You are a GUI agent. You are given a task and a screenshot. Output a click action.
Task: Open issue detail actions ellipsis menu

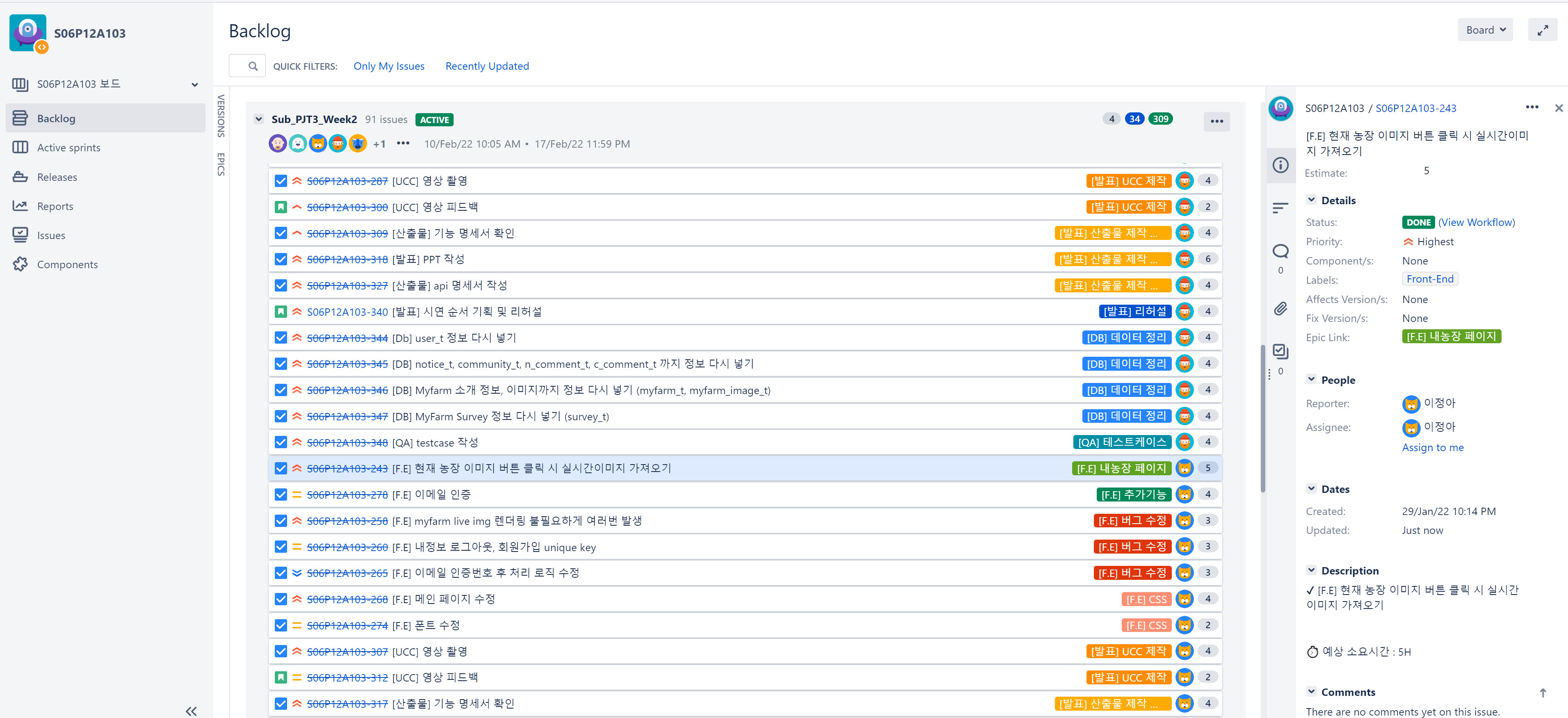(1531, 107)
